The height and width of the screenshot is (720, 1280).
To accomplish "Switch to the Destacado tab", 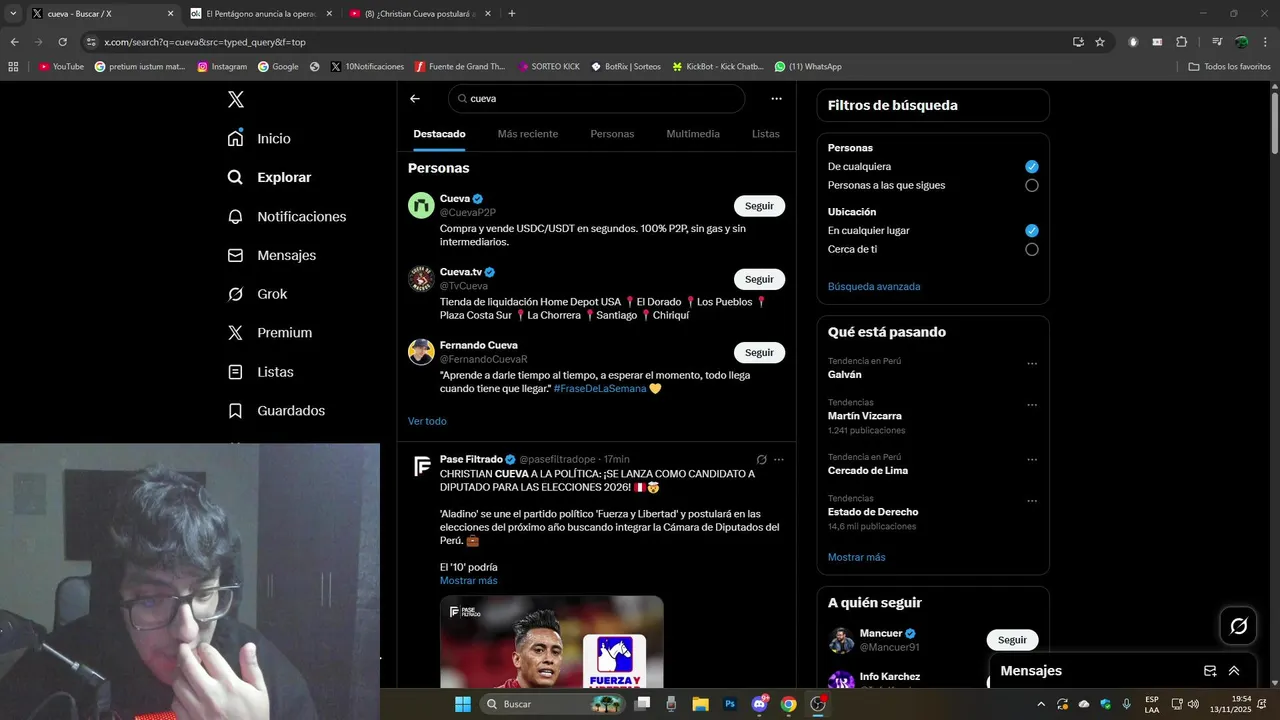I will point(439,134).
